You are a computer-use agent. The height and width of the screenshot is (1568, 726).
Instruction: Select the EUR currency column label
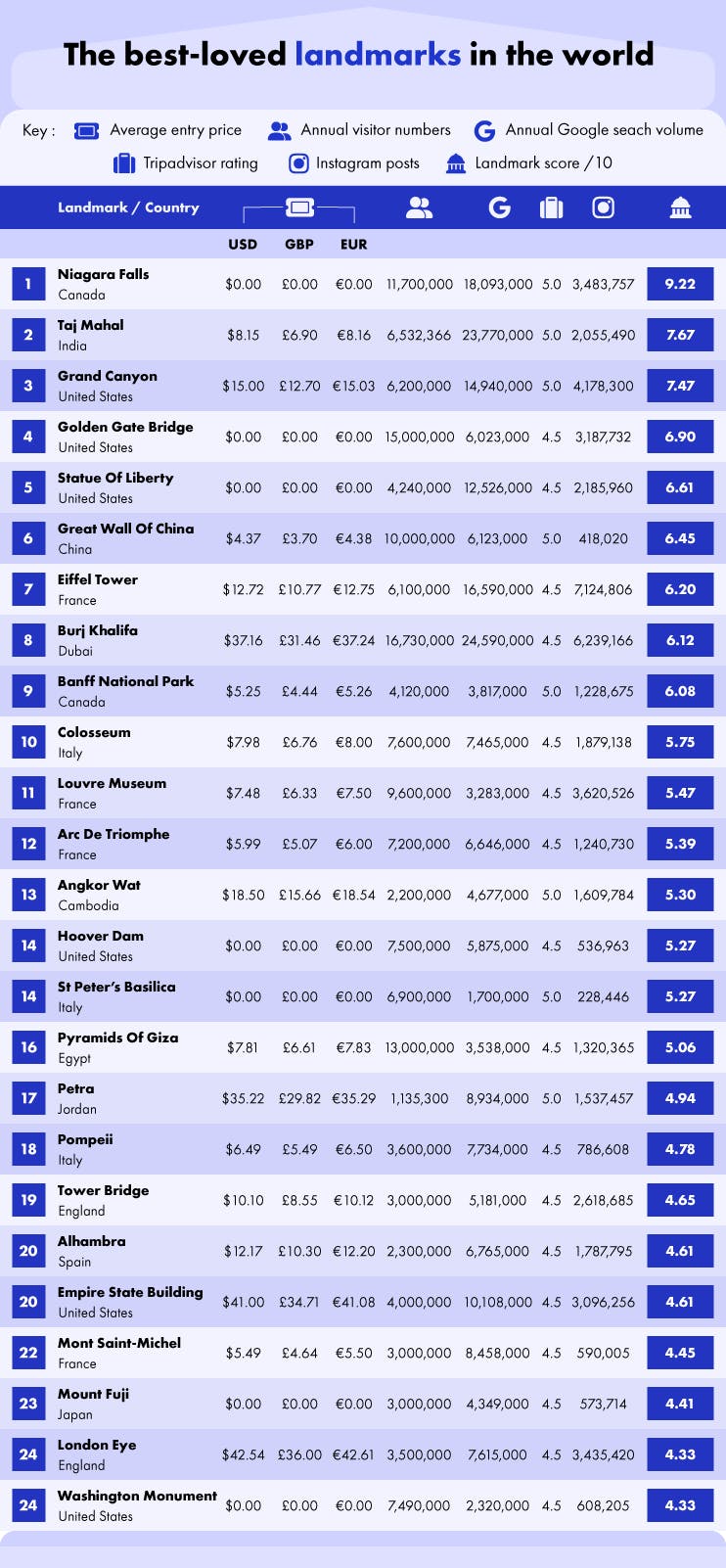tap(353, 245)
